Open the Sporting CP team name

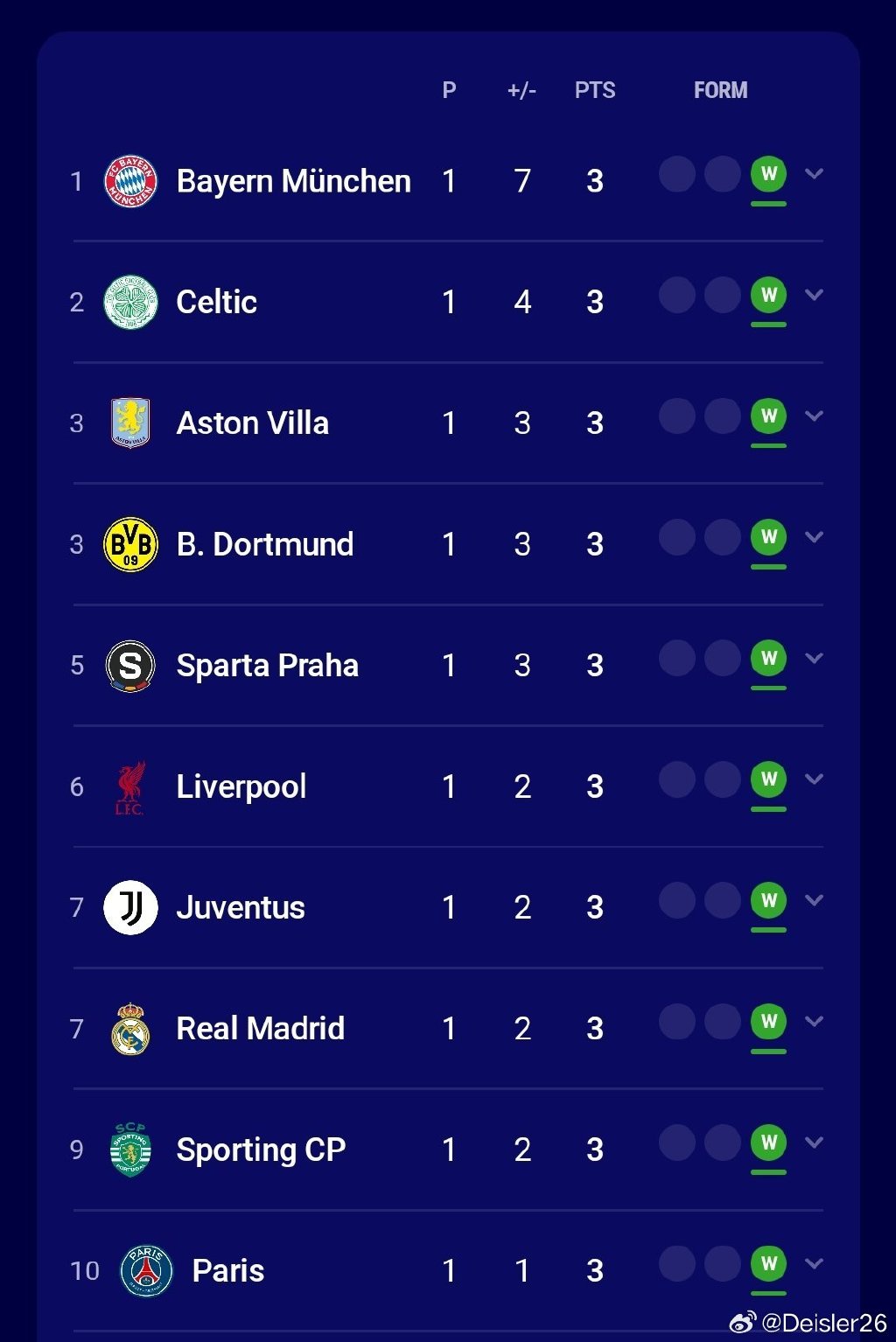(x=261, y=1150)
